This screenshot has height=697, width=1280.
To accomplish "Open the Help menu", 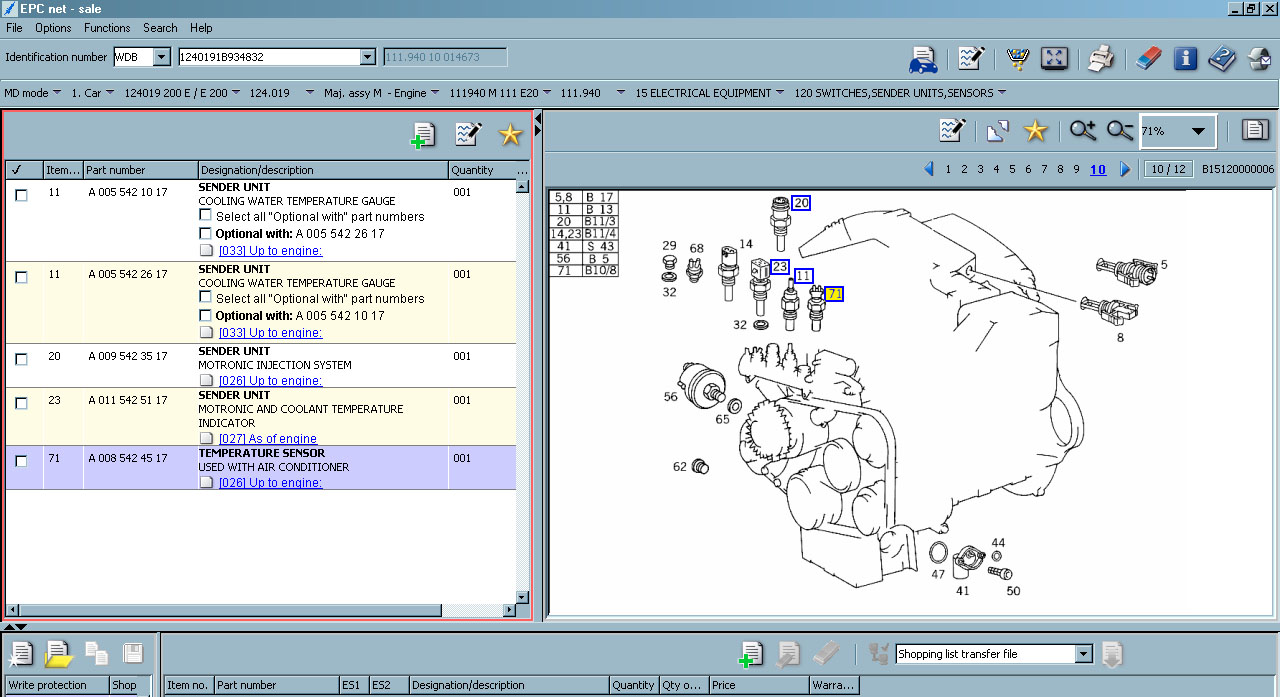I will coord(201,28).
